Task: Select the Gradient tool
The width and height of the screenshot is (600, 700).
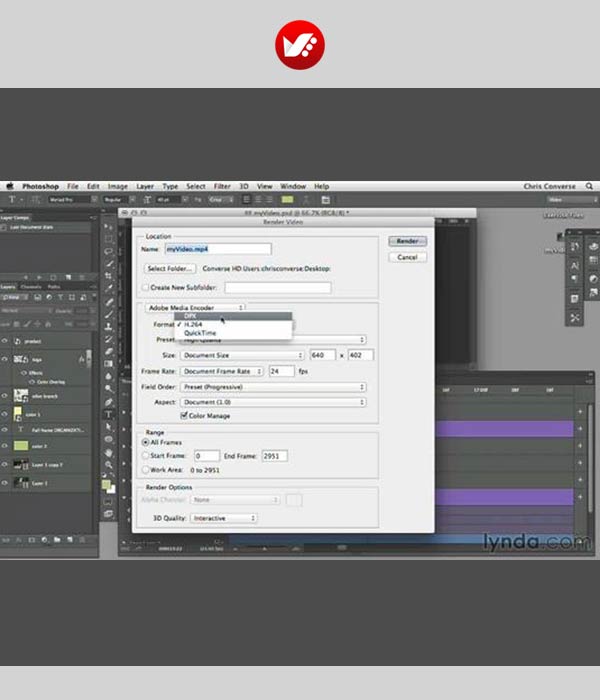Action: (x=108, y=364)
